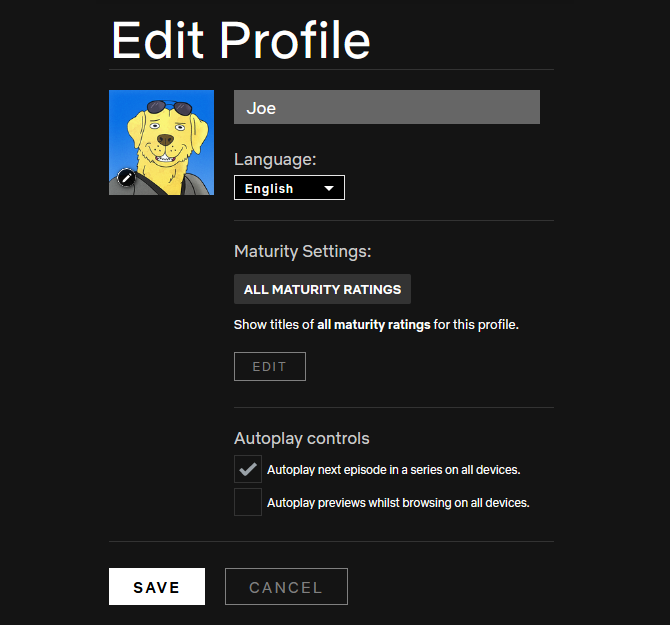Click the 'Maturity Settings:' label

pos(302,252)
